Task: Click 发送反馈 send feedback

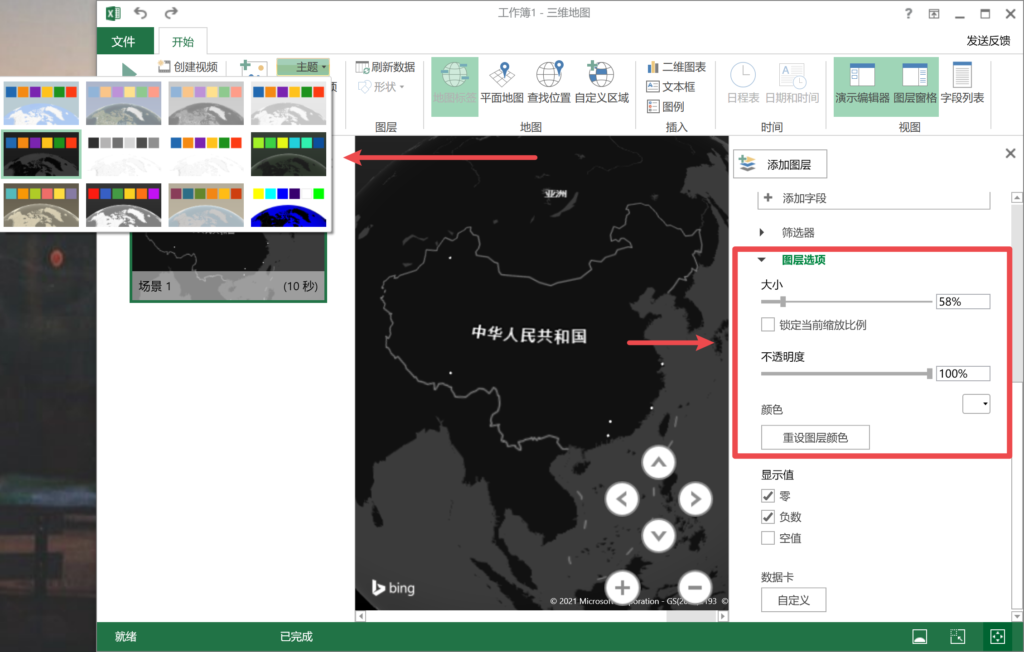Action: pyautogui.click(x=988, y=41)
